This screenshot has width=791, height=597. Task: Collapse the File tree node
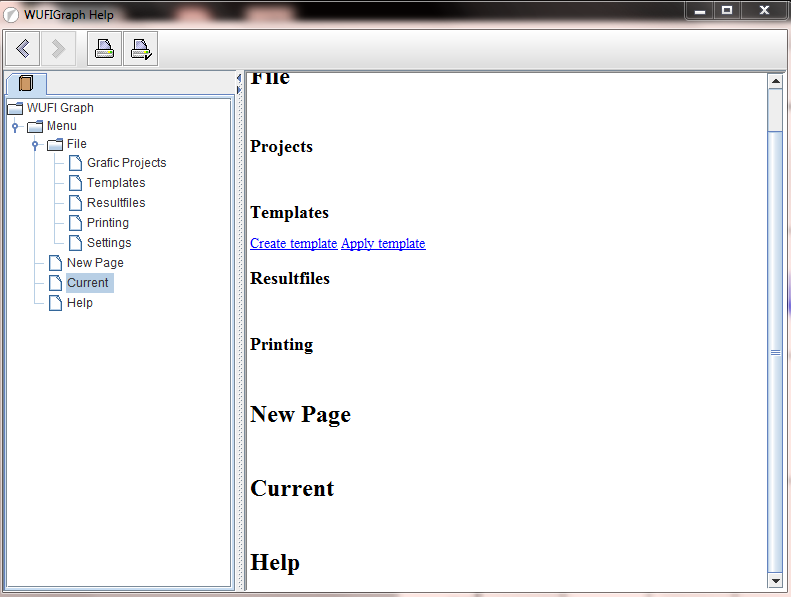(x=35, y=145)
